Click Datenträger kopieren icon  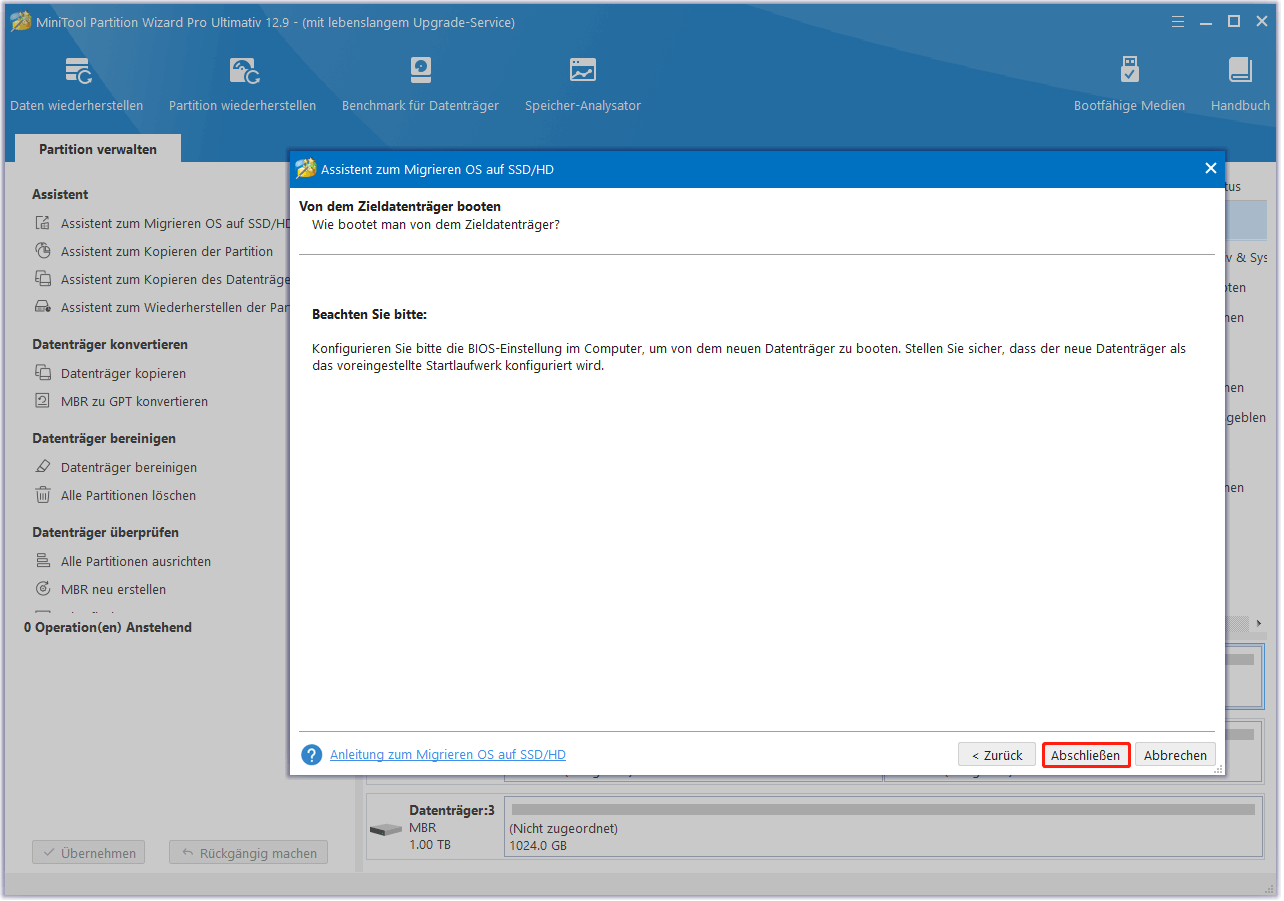[x=43, y=373]
